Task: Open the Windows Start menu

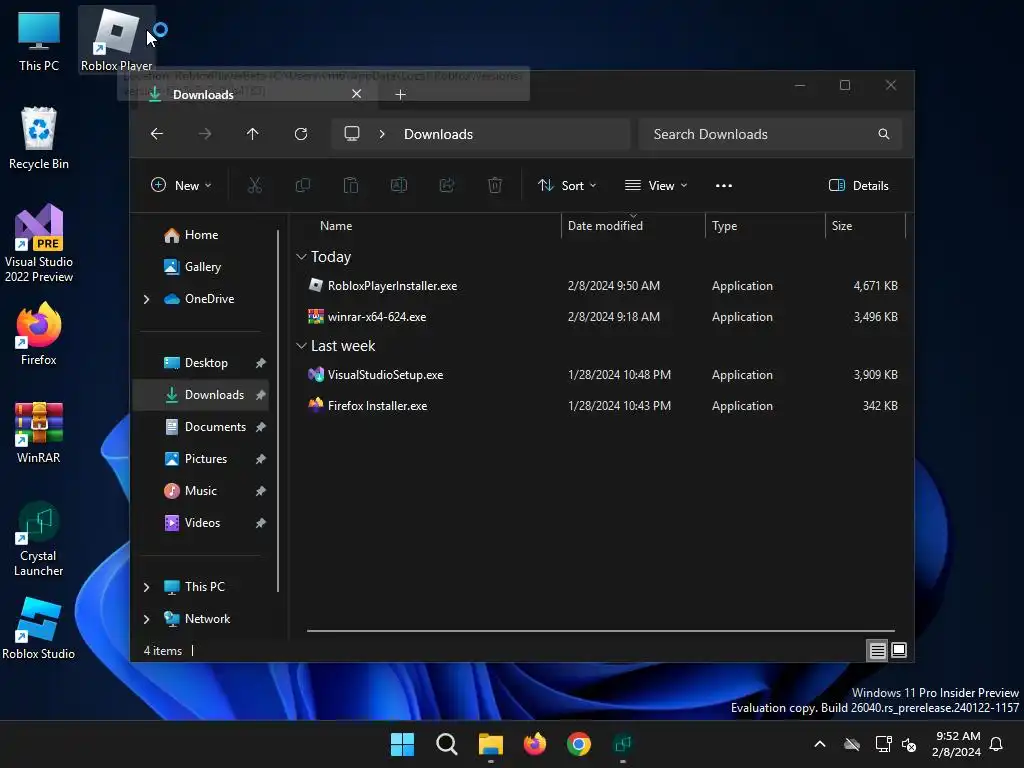Action: click(x=402, y=744)
